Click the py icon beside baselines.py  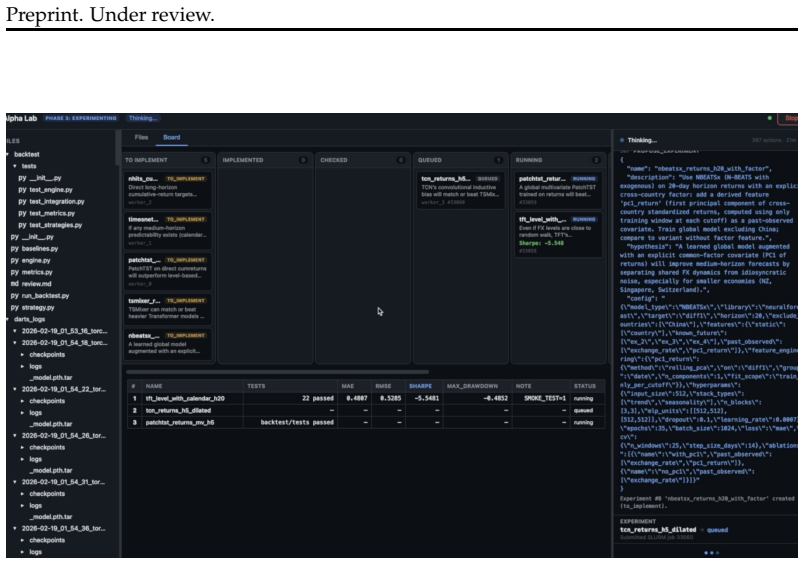pos(14,249)
